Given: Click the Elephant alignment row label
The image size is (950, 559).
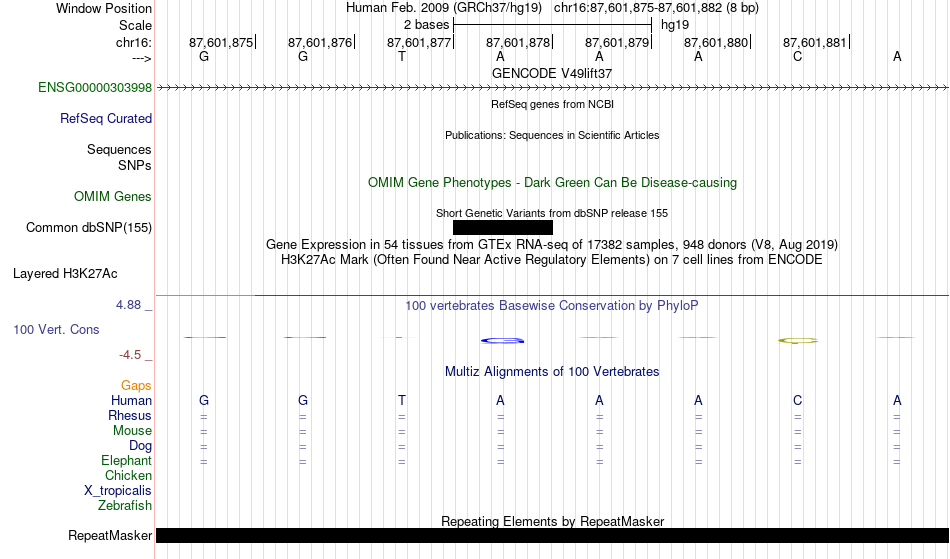Looking at the screenshot, I should pos(127,461).
